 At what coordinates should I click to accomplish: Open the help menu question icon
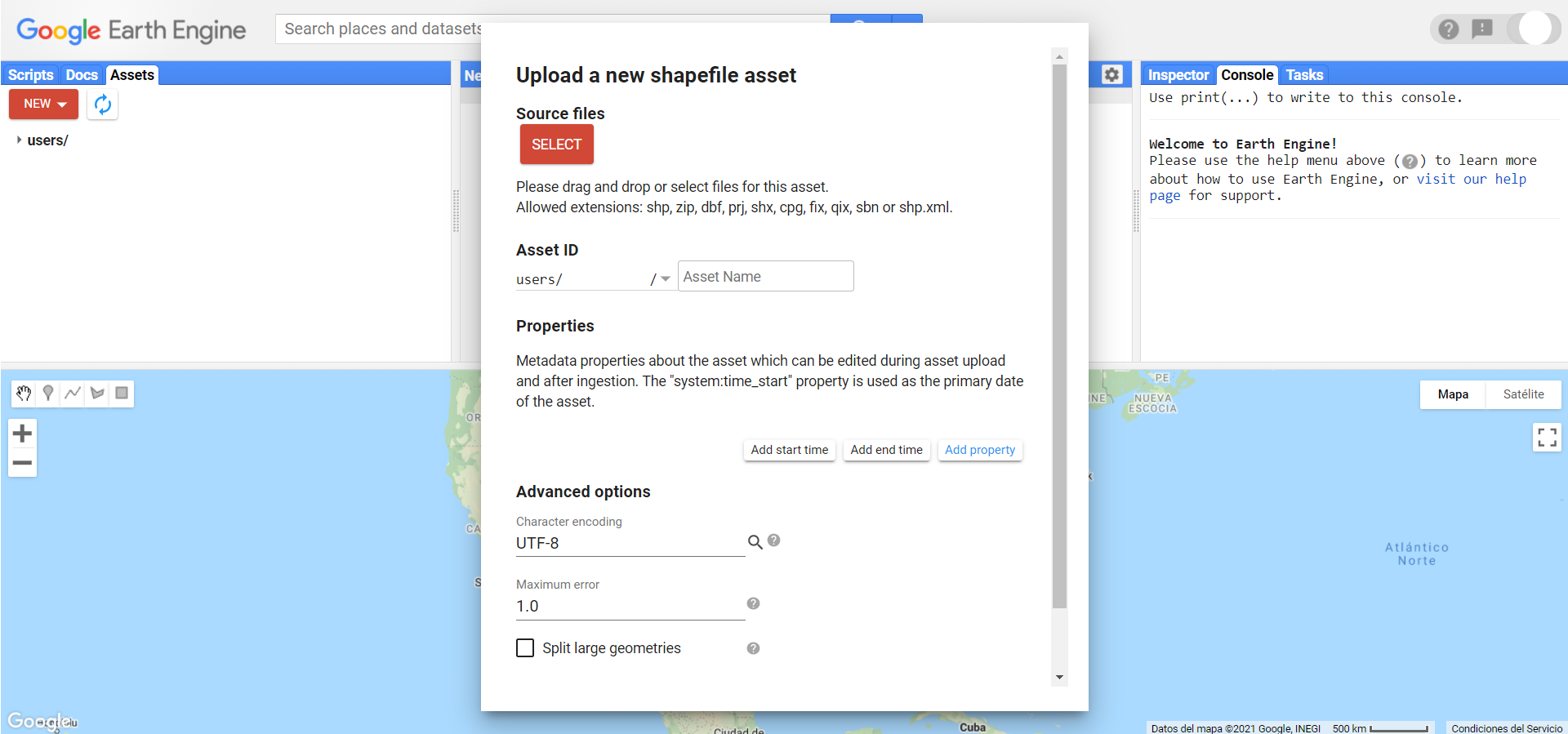pos(1449,29)
